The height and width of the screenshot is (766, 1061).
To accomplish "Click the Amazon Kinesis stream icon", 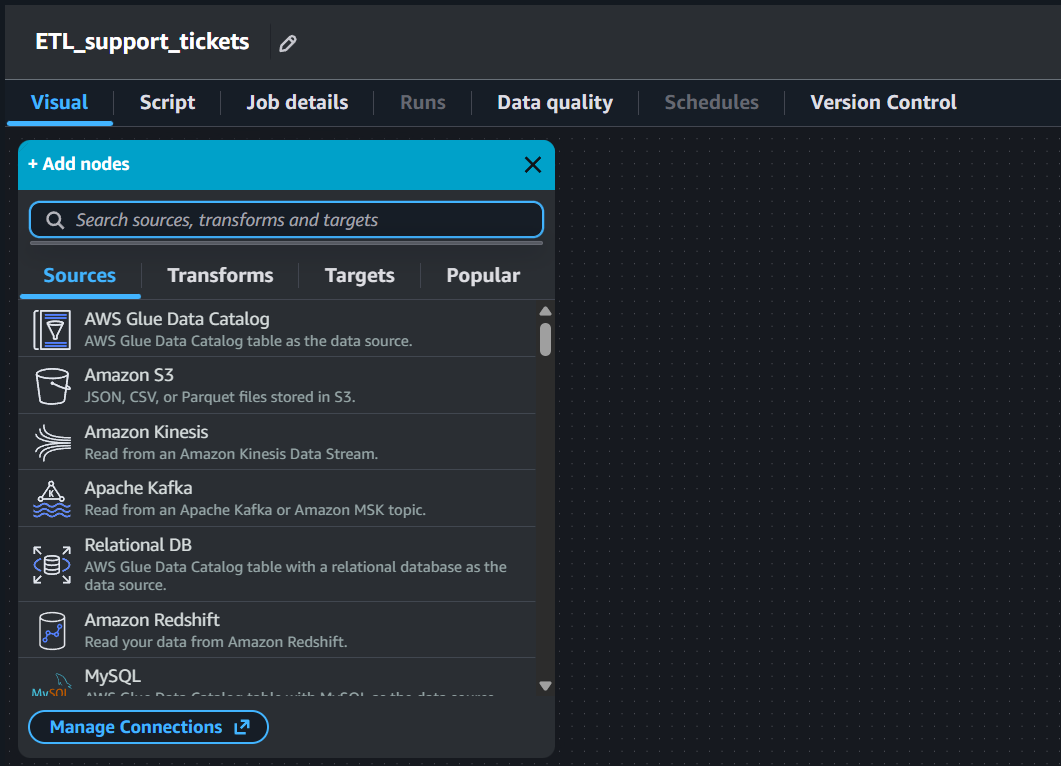I will point(52,442).
